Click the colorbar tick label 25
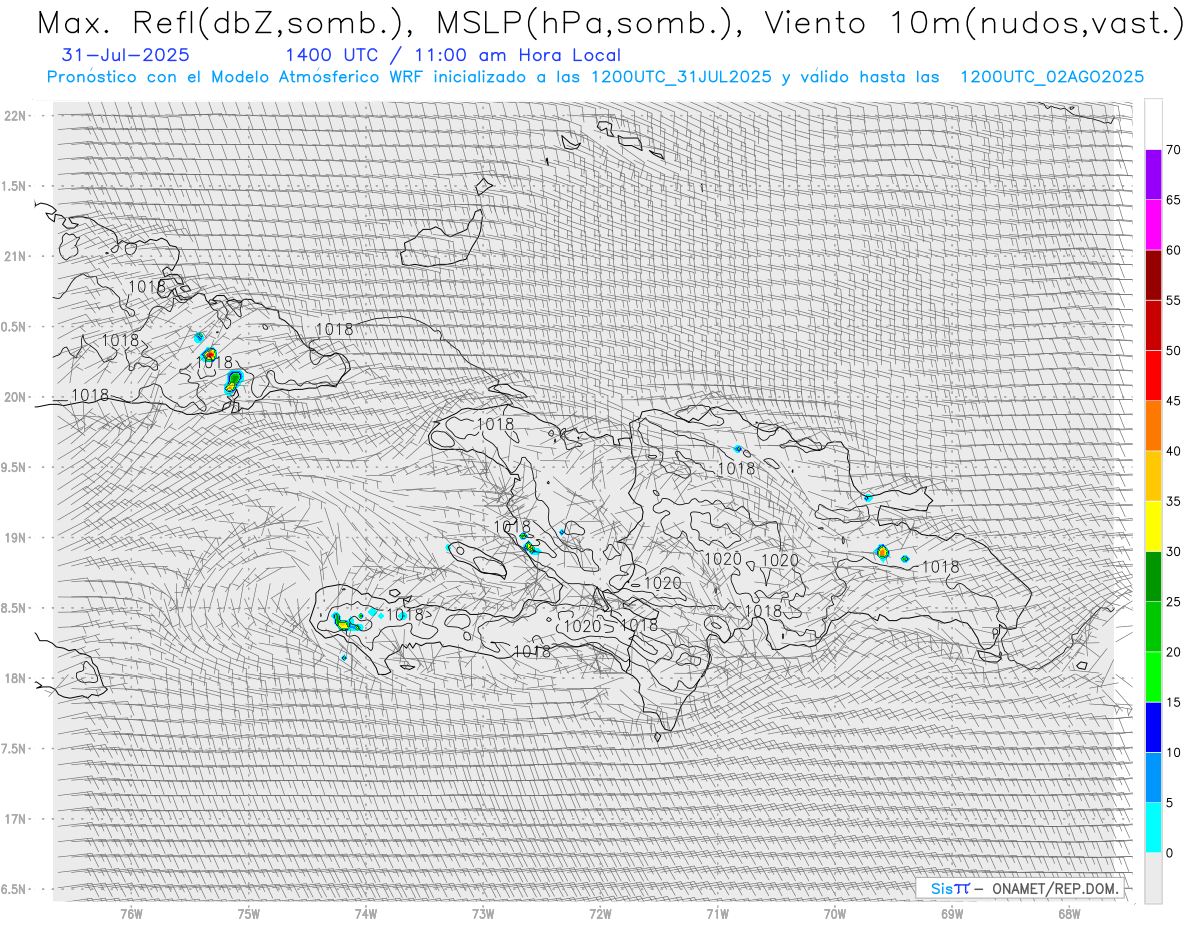Viewport: 1200px width, 927px height. (1173, 601)
